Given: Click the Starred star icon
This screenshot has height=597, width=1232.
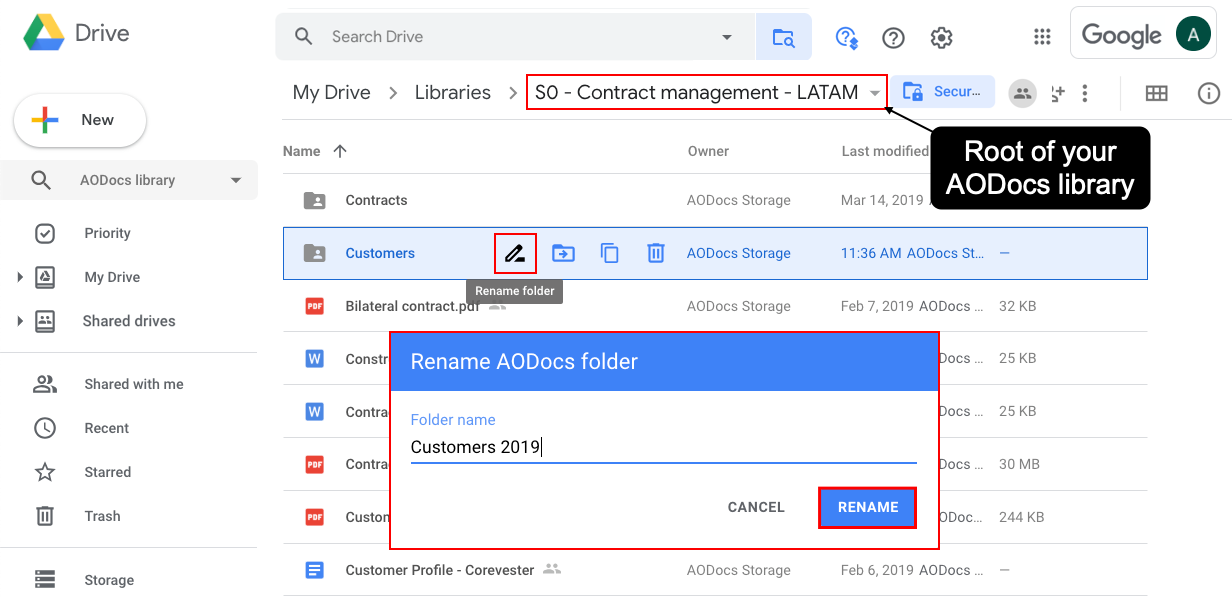Looking at the screenshot, I should (x=45, y=472).
